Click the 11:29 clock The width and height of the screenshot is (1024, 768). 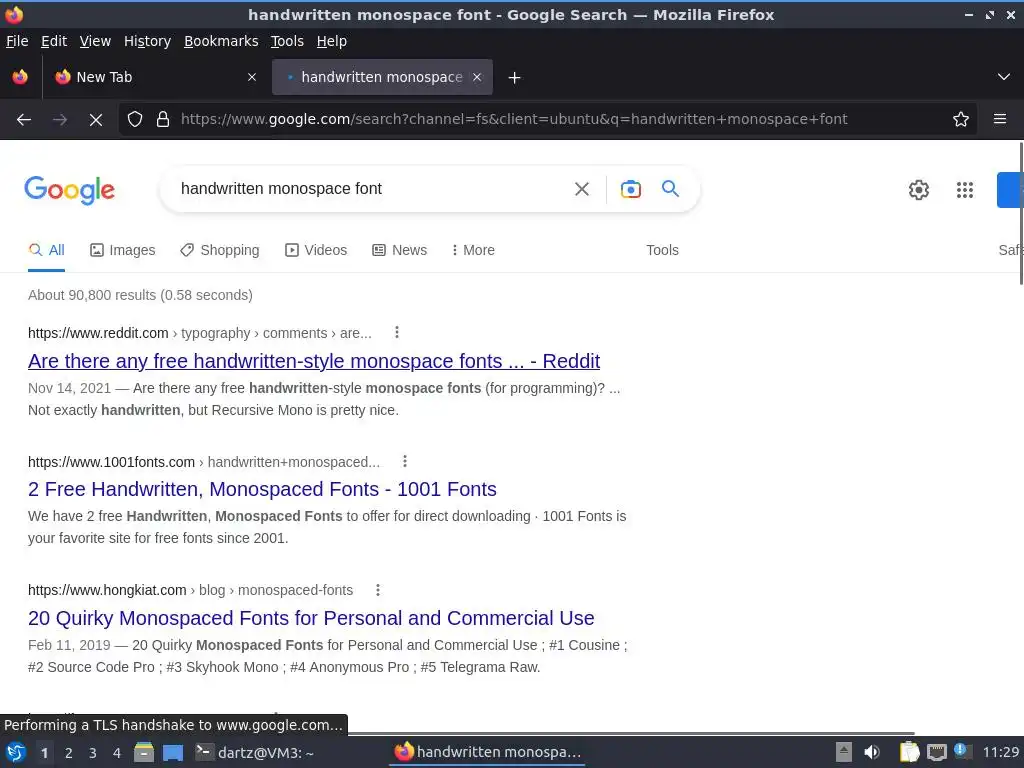click(x=1000, y=752)
